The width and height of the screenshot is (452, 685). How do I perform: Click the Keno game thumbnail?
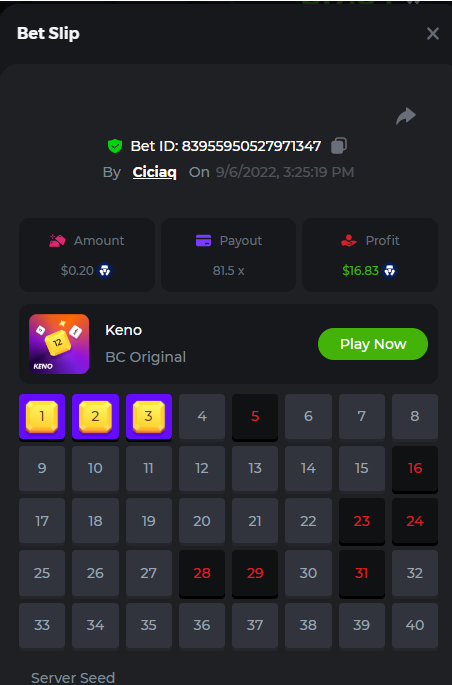pos(59,344)
